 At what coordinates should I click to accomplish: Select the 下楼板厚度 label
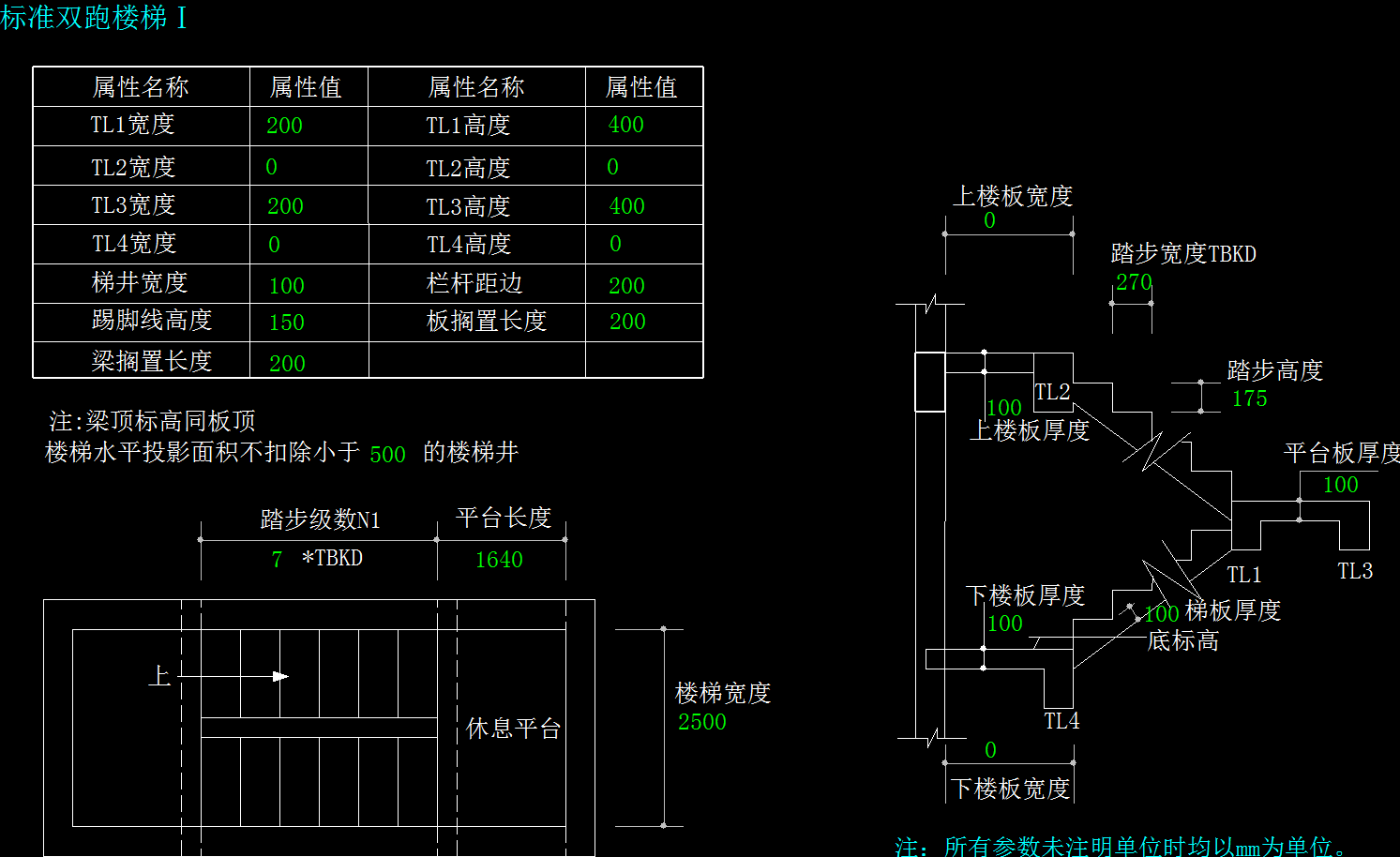[1025, 595]
